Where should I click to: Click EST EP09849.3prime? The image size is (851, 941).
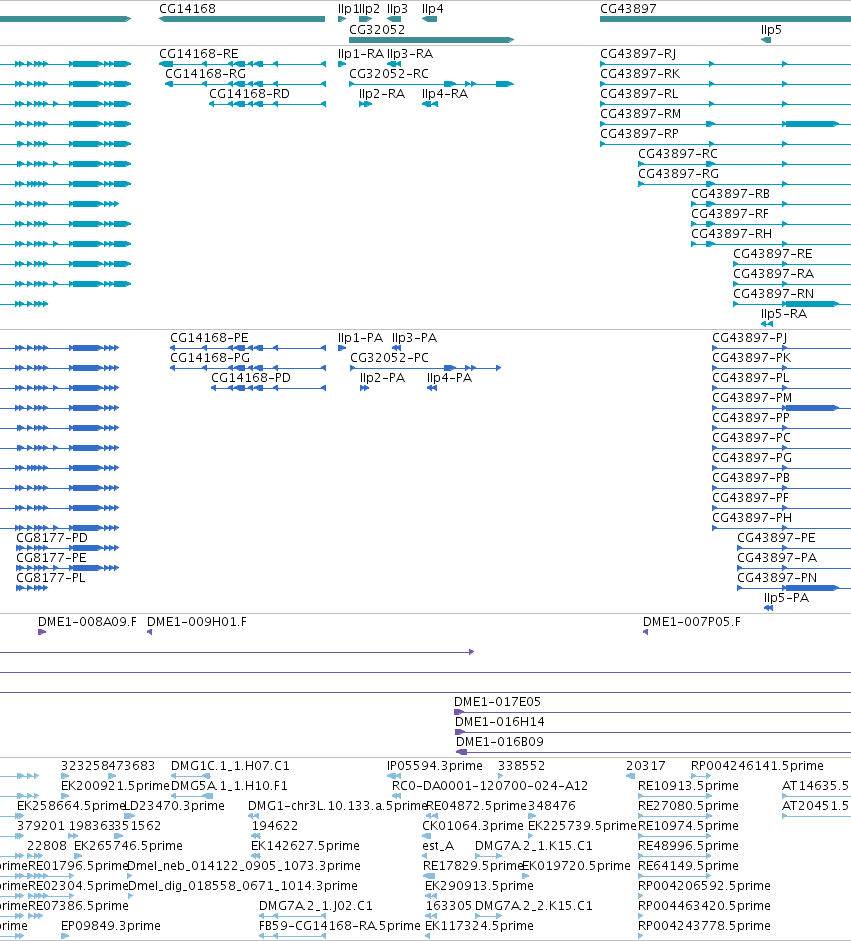point(65,936)
